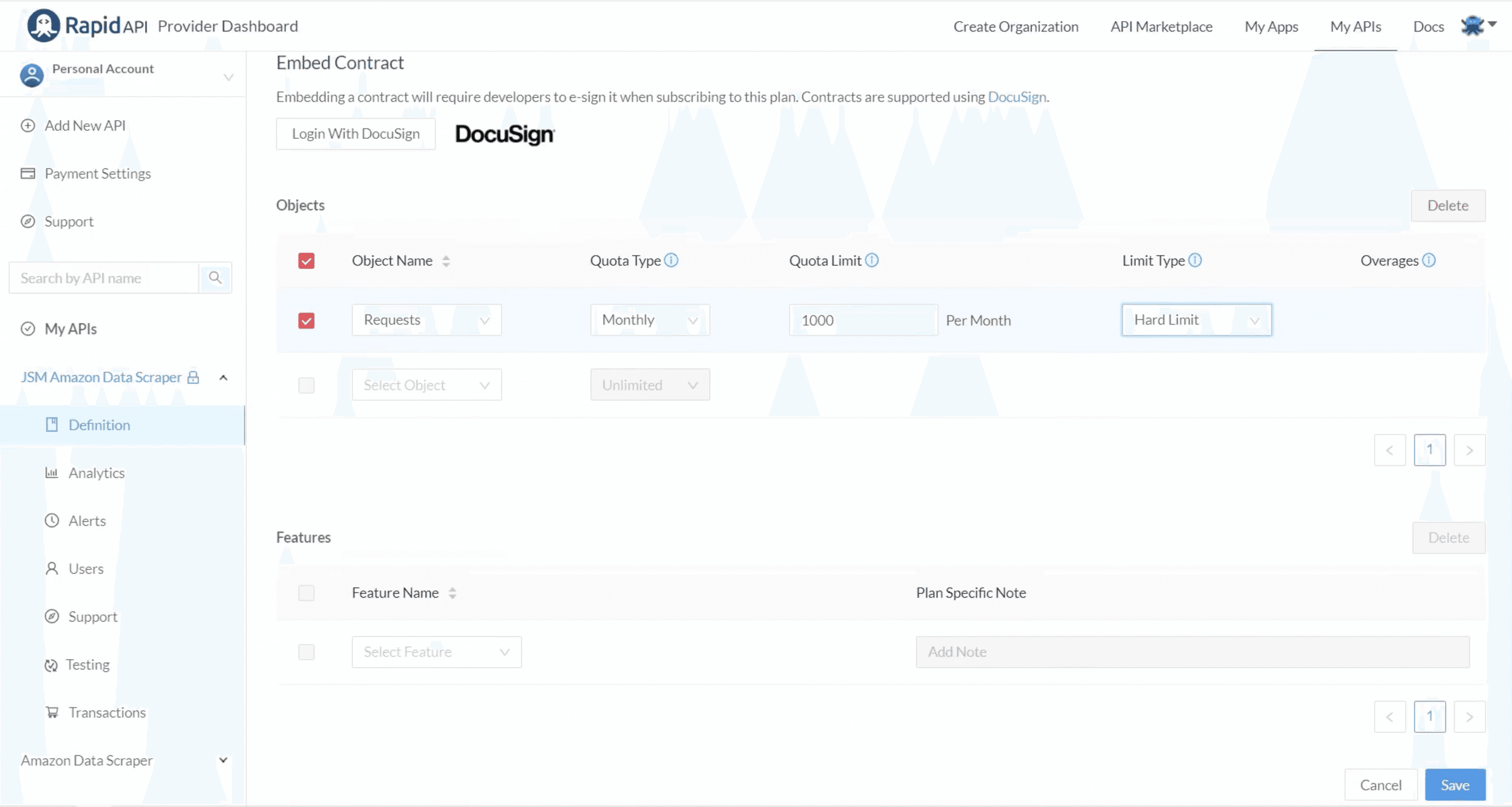
Task: Click the Limit Type info icon
Action: pyautogui.click(x=1194, y=260)
